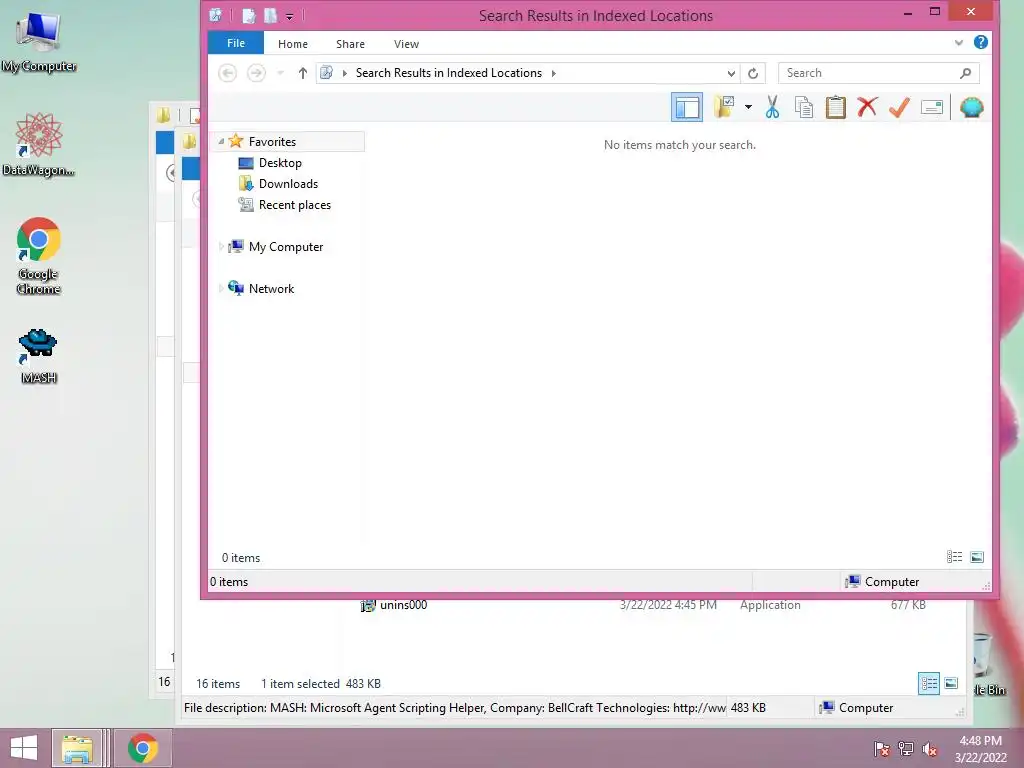1024x768 pixels.
Task: Click the teal shell icon in toolbar
Action: point(971,107)
